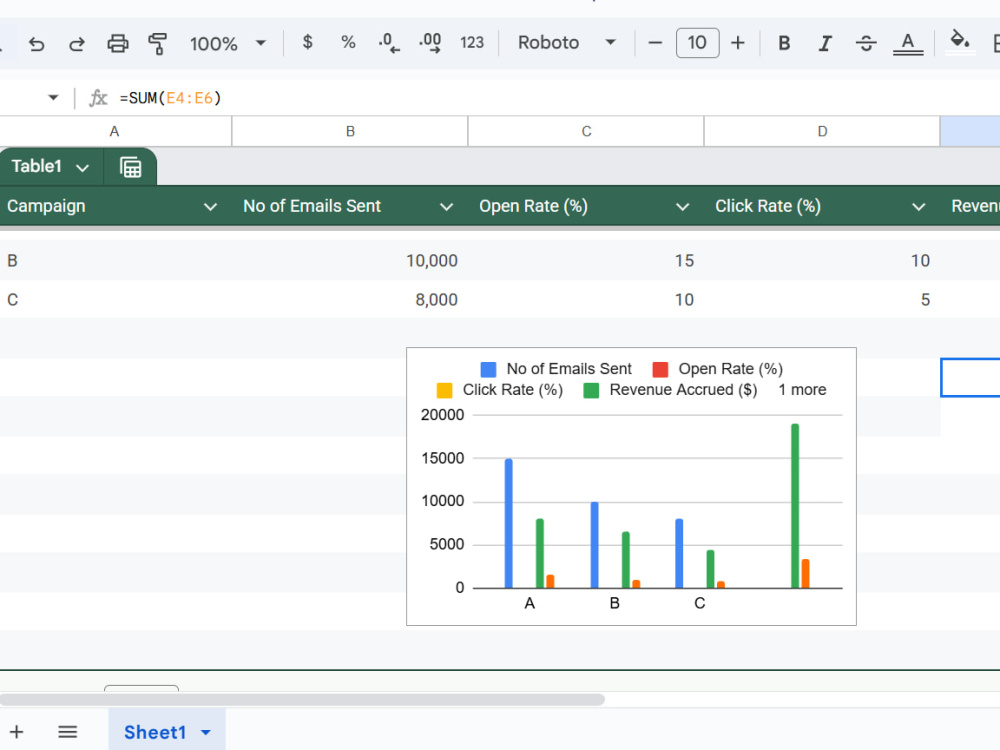Select the Campaign C cell
The height and width of the screenshot is (750, 1000).
(x=115, y=299)
